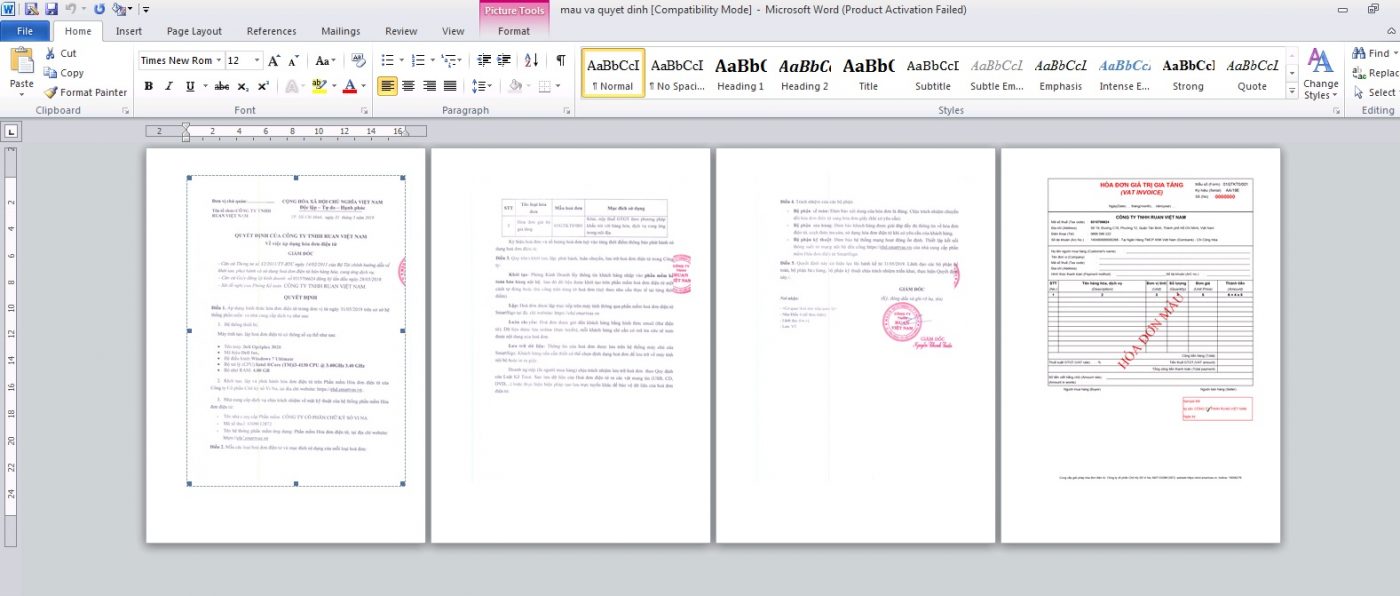Screen dimensions: 1400x596
Task: Click the Copy icon in Clipboard group
Action: pos(50,73)
